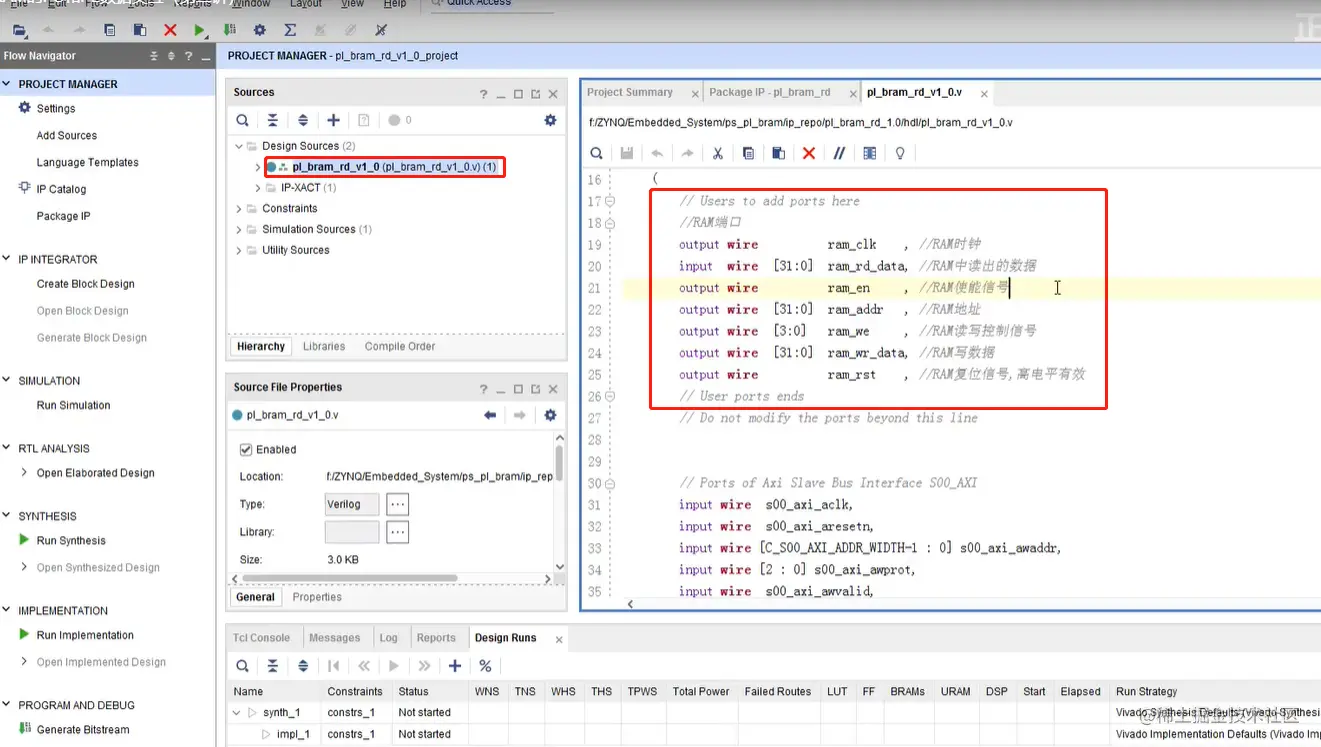Delete selection with editor red X

pos(809,153)
